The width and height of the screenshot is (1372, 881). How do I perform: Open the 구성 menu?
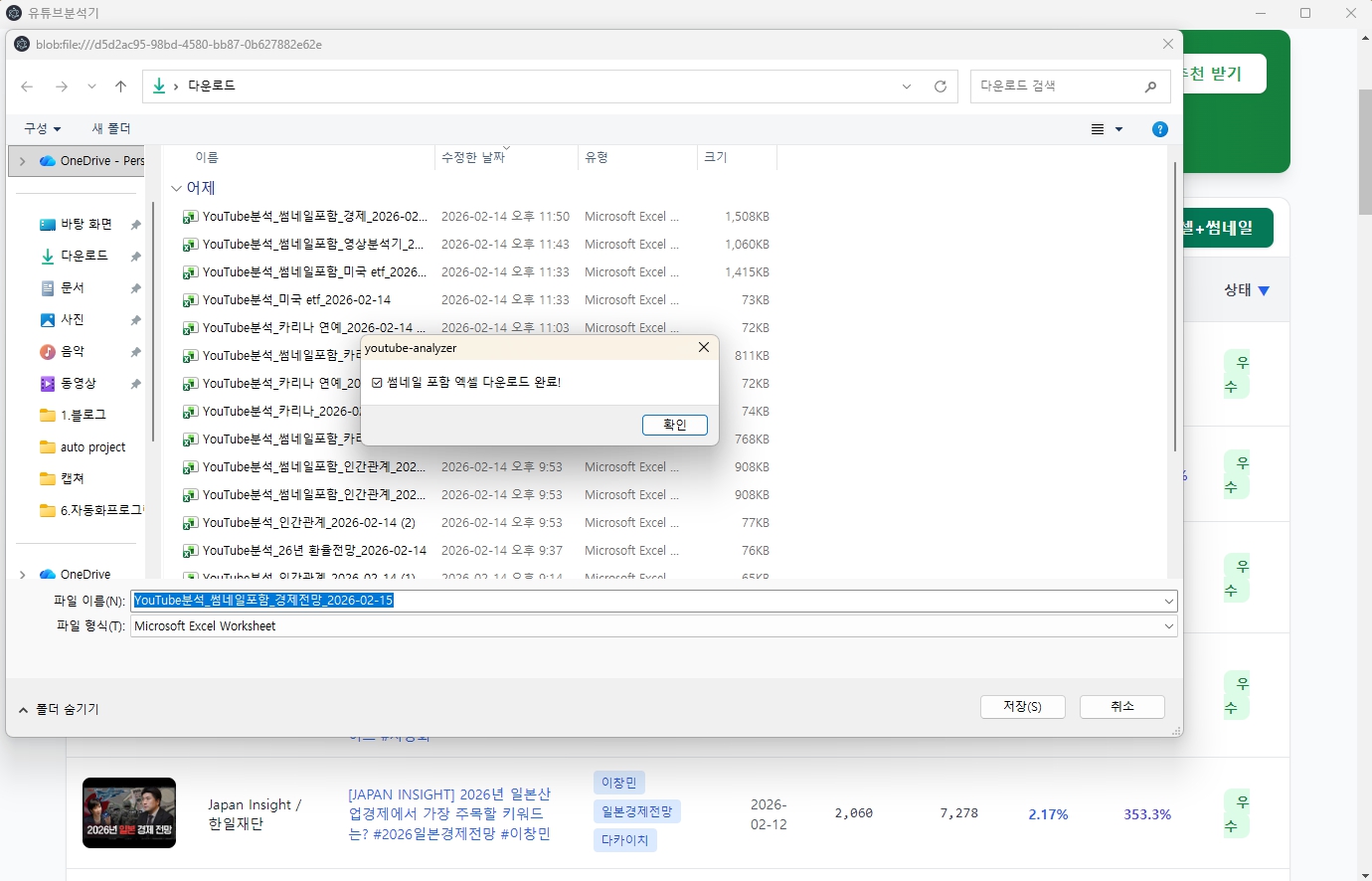[42, 128]
